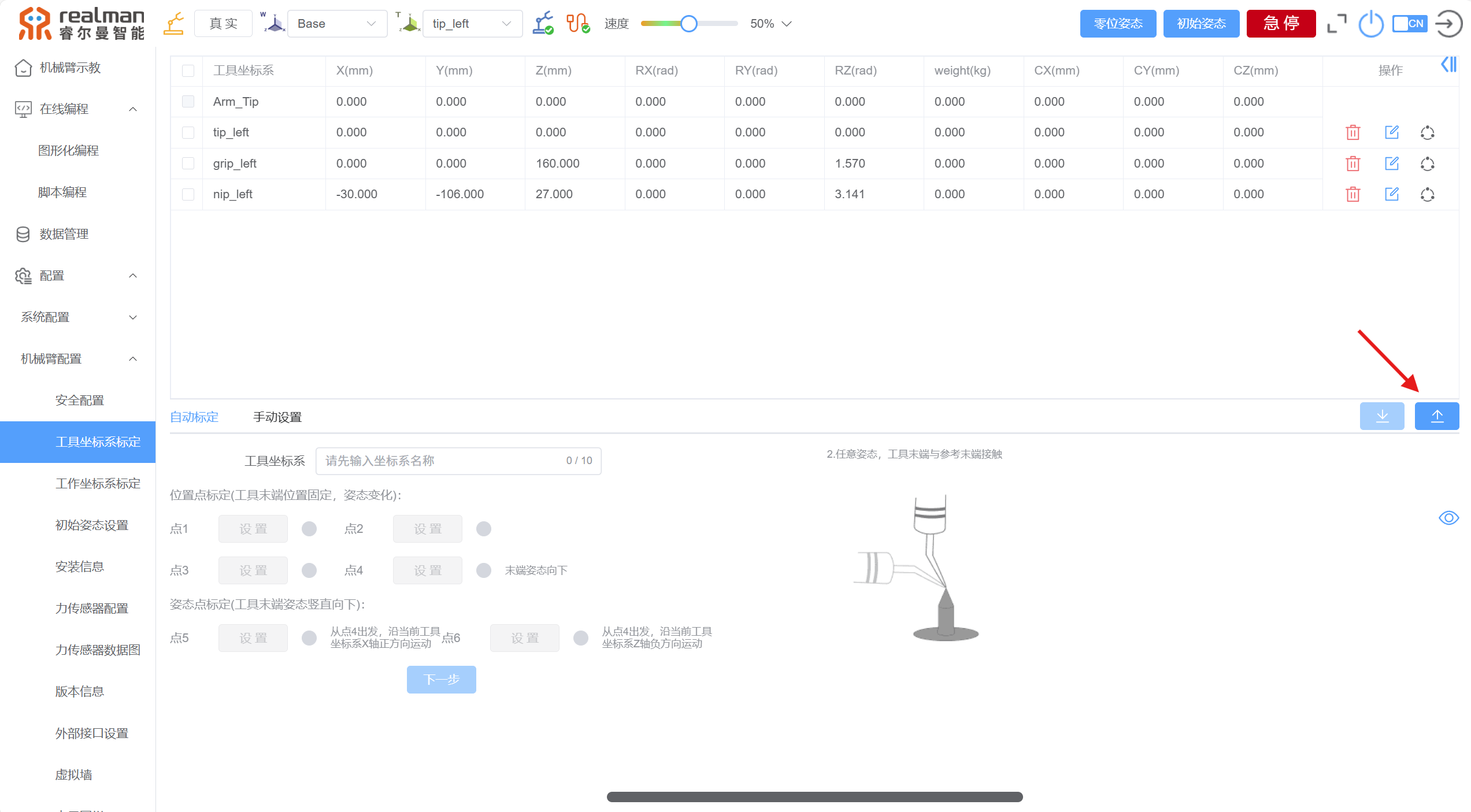Open the Base work frame dropdown
The height and width of the screenshot is (812, 1471).
(336, 24)
